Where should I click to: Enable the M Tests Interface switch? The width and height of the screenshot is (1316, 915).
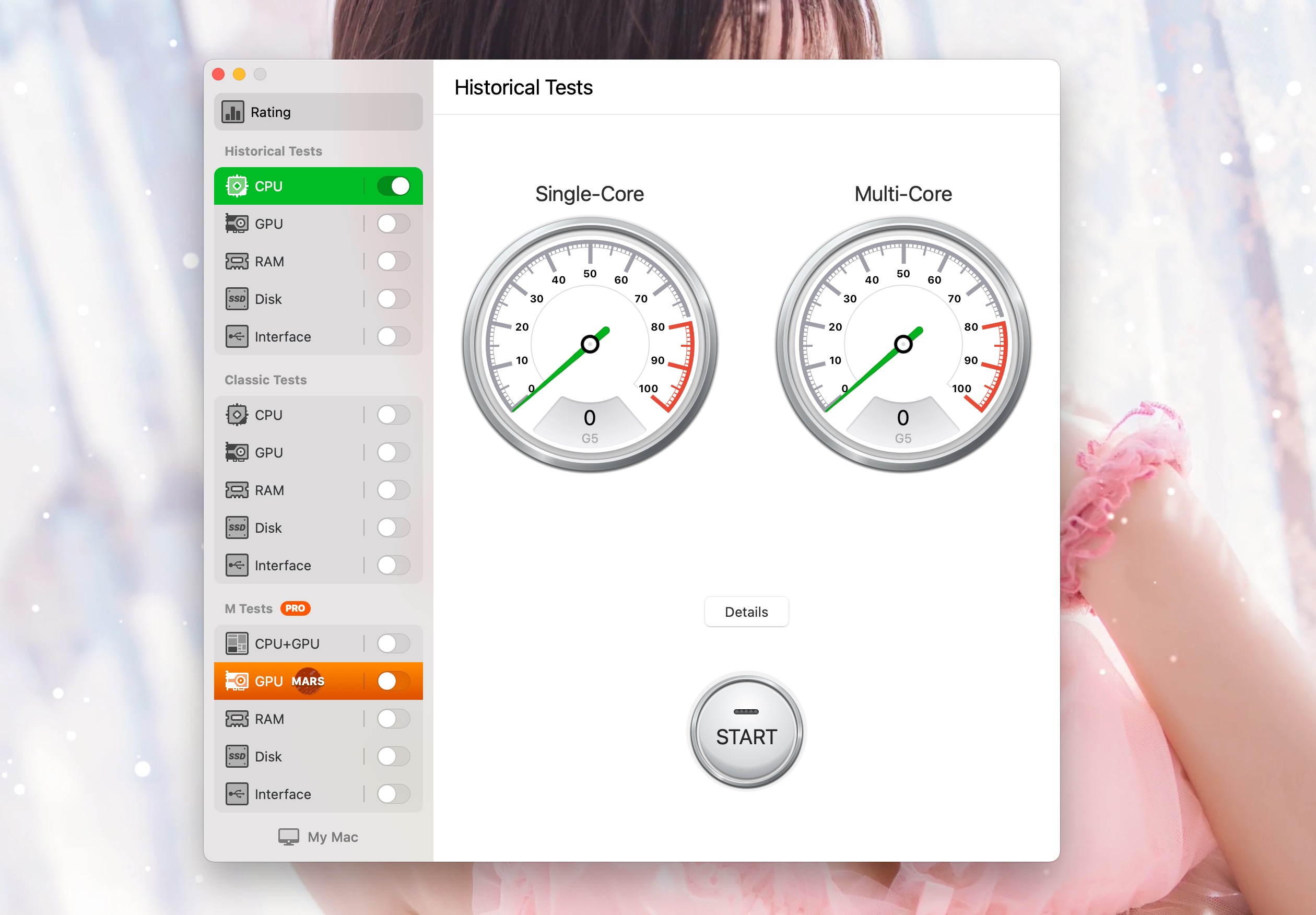click(393, 794)
